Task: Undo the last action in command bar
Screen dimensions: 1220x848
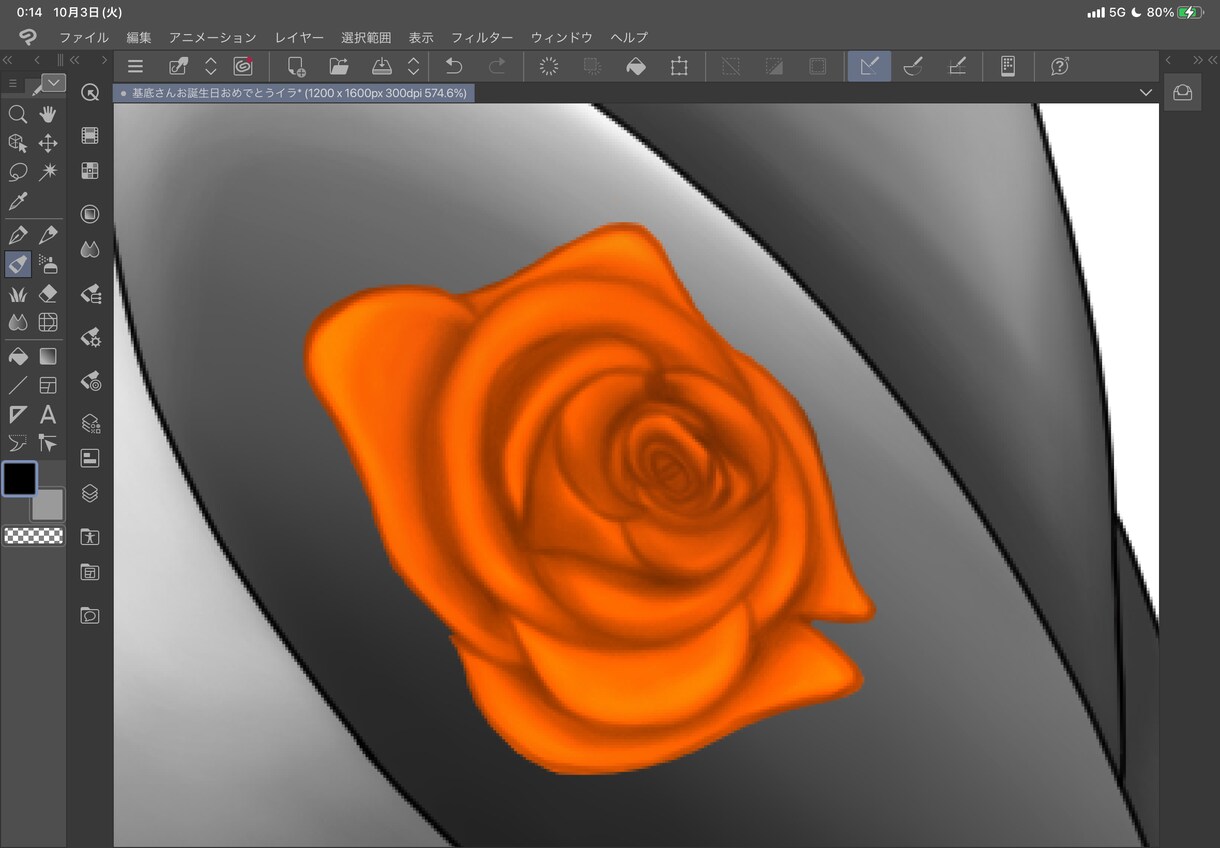Action: (x=454, y=66)
